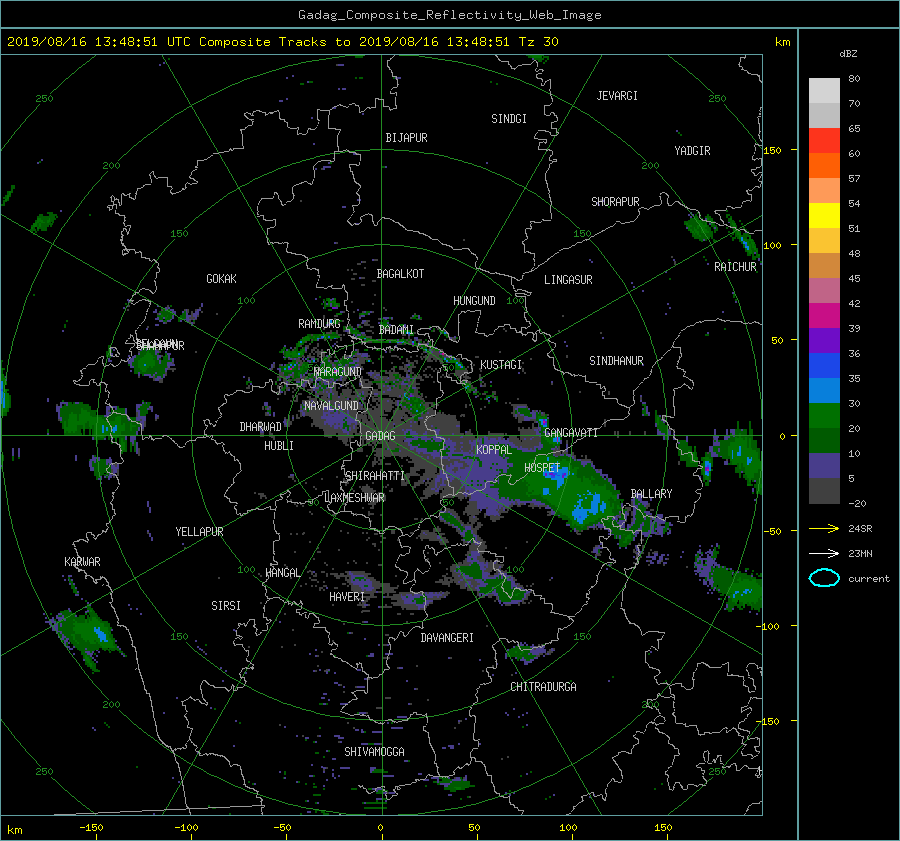Screen dimensions: 900x841
Task: Click the CHITRADURGA city label
Action: click(x=543, y=687)
